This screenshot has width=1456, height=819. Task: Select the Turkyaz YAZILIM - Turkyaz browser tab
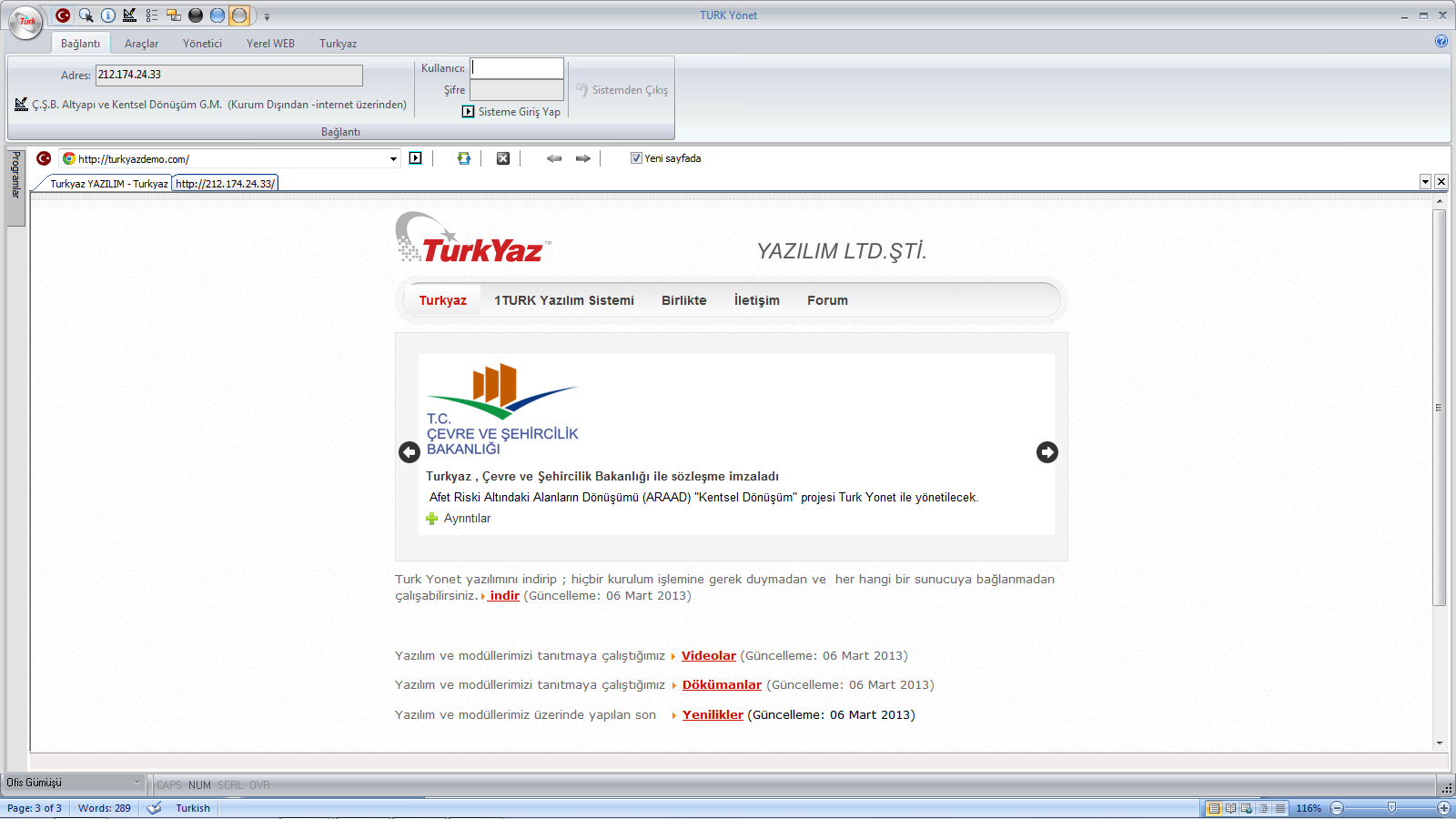[108, 183]
